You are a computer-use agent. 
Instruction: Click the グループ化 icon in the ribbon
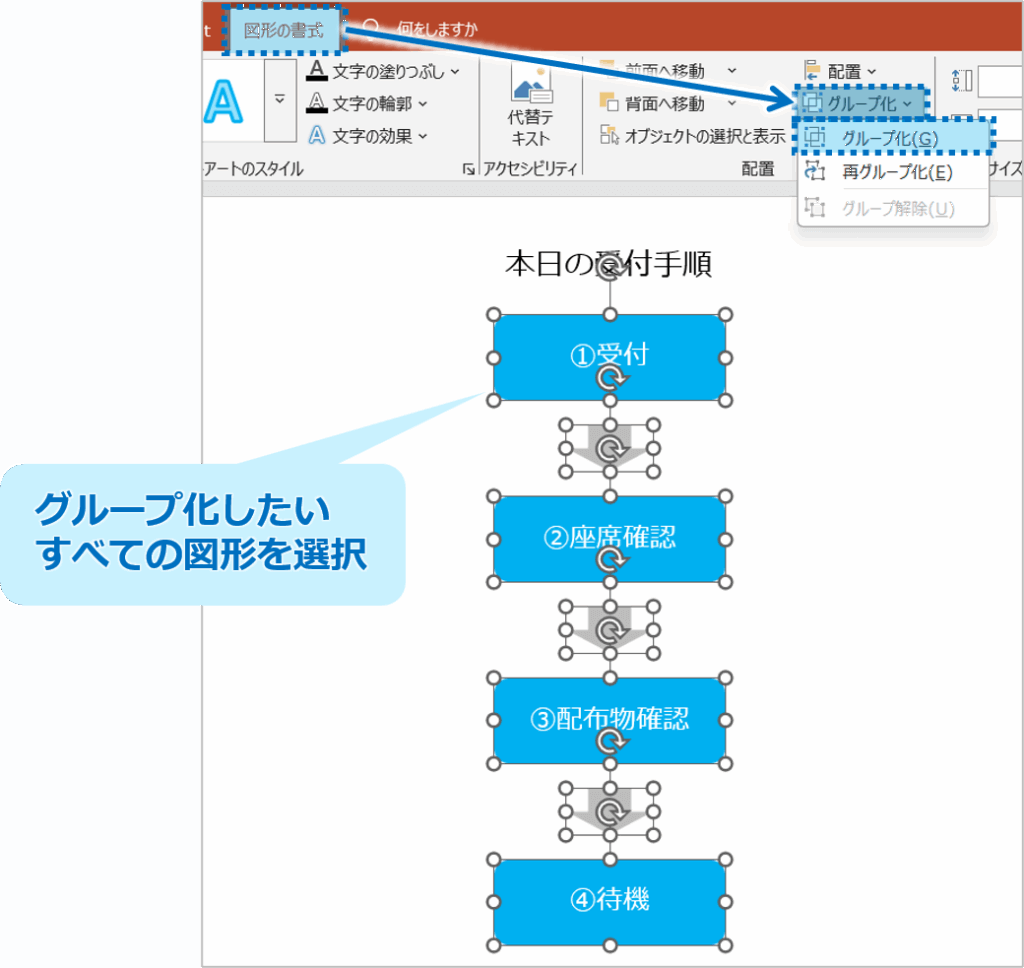[x=812, y=102]
